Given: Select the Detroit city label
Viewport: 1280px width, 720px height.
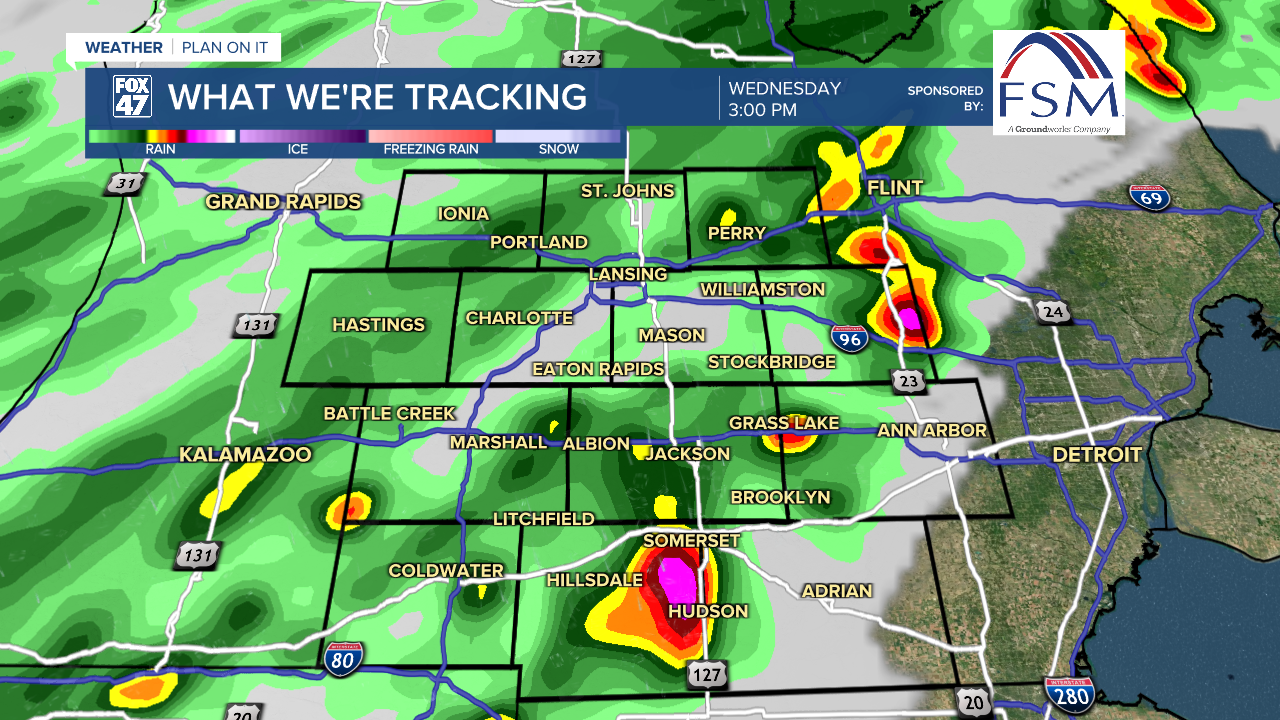Looking at the screenshot, I should click(1096, 455).
